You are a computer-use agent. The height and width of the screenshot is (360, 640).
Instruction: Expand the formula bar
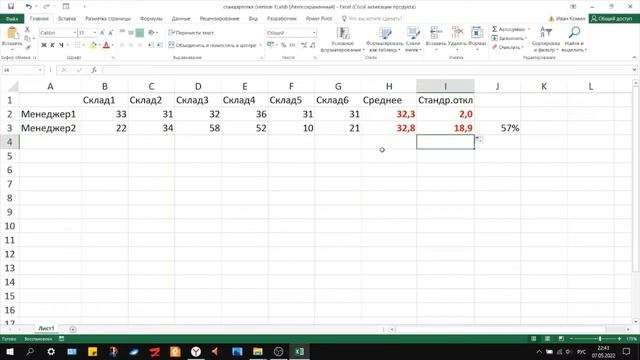tap(634, 70)
